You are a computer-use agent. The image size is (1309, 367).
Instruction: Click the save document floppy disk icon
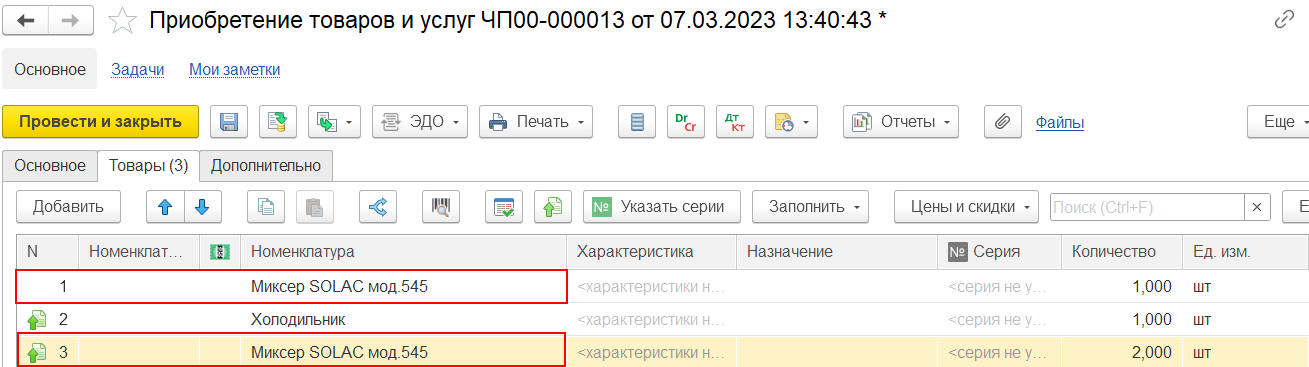(228, 122)
